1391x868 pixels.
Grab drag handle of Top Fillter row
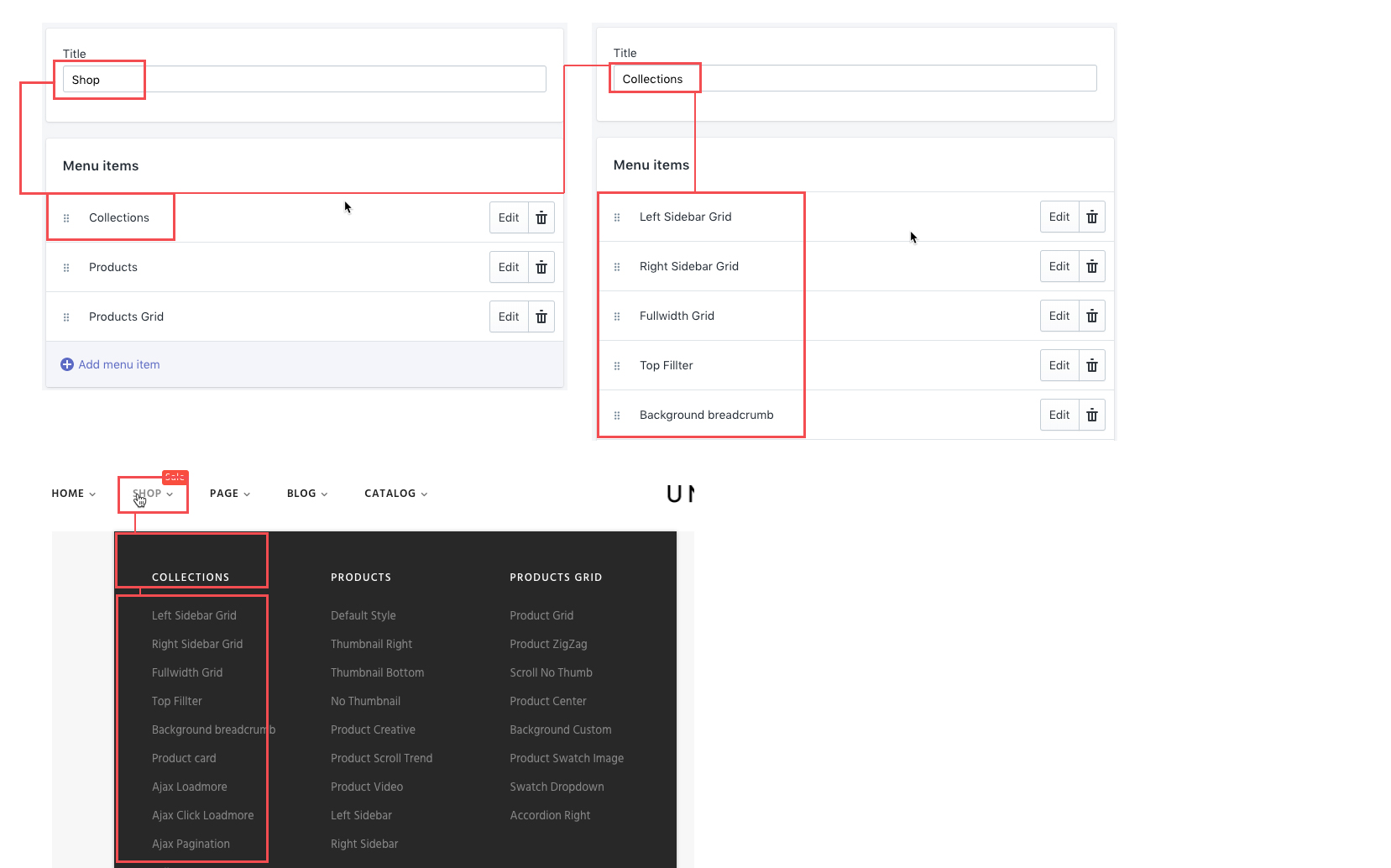click(617, 366)
